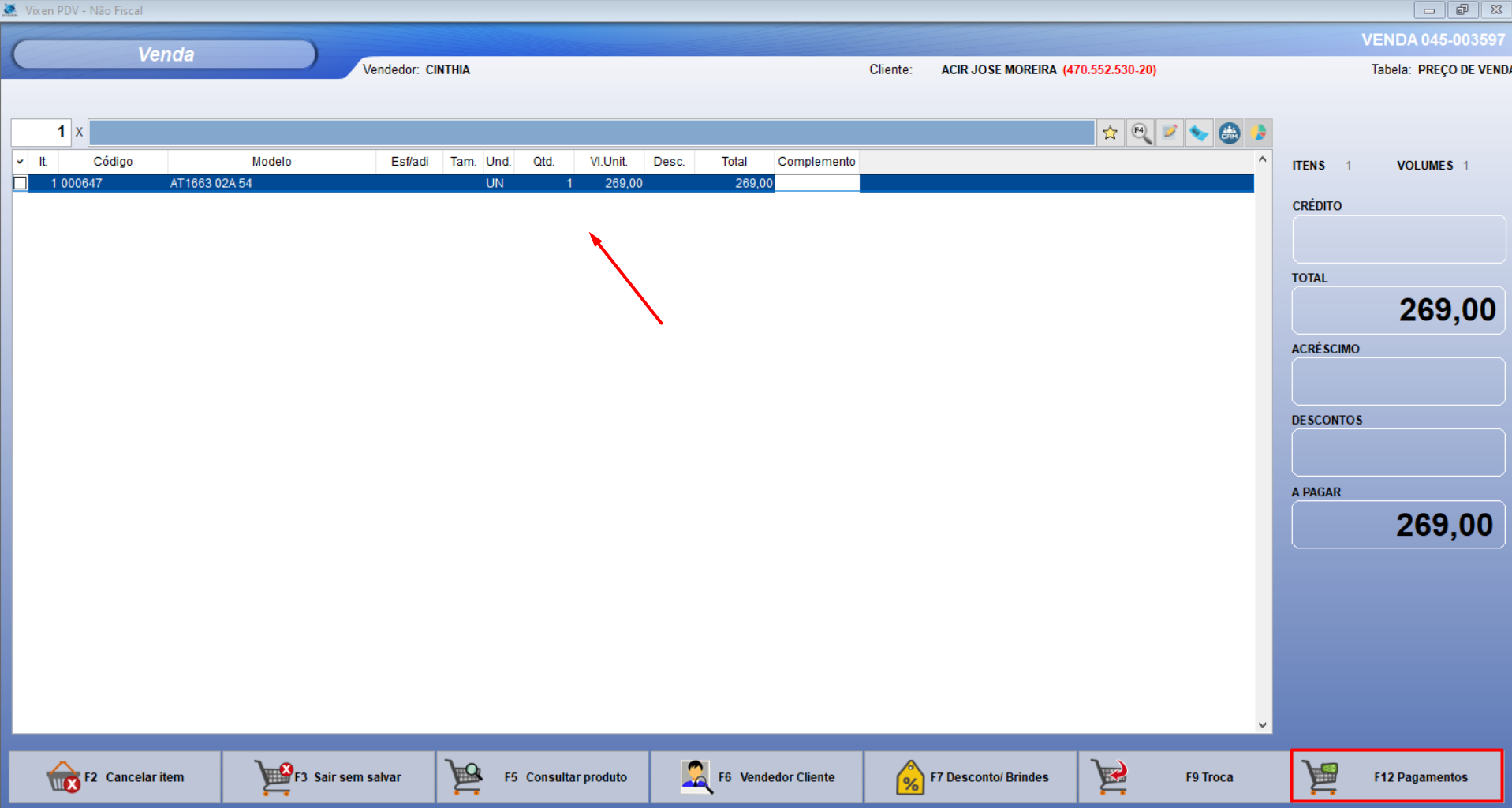Click the quantity multiplier field

click(41, 133)
